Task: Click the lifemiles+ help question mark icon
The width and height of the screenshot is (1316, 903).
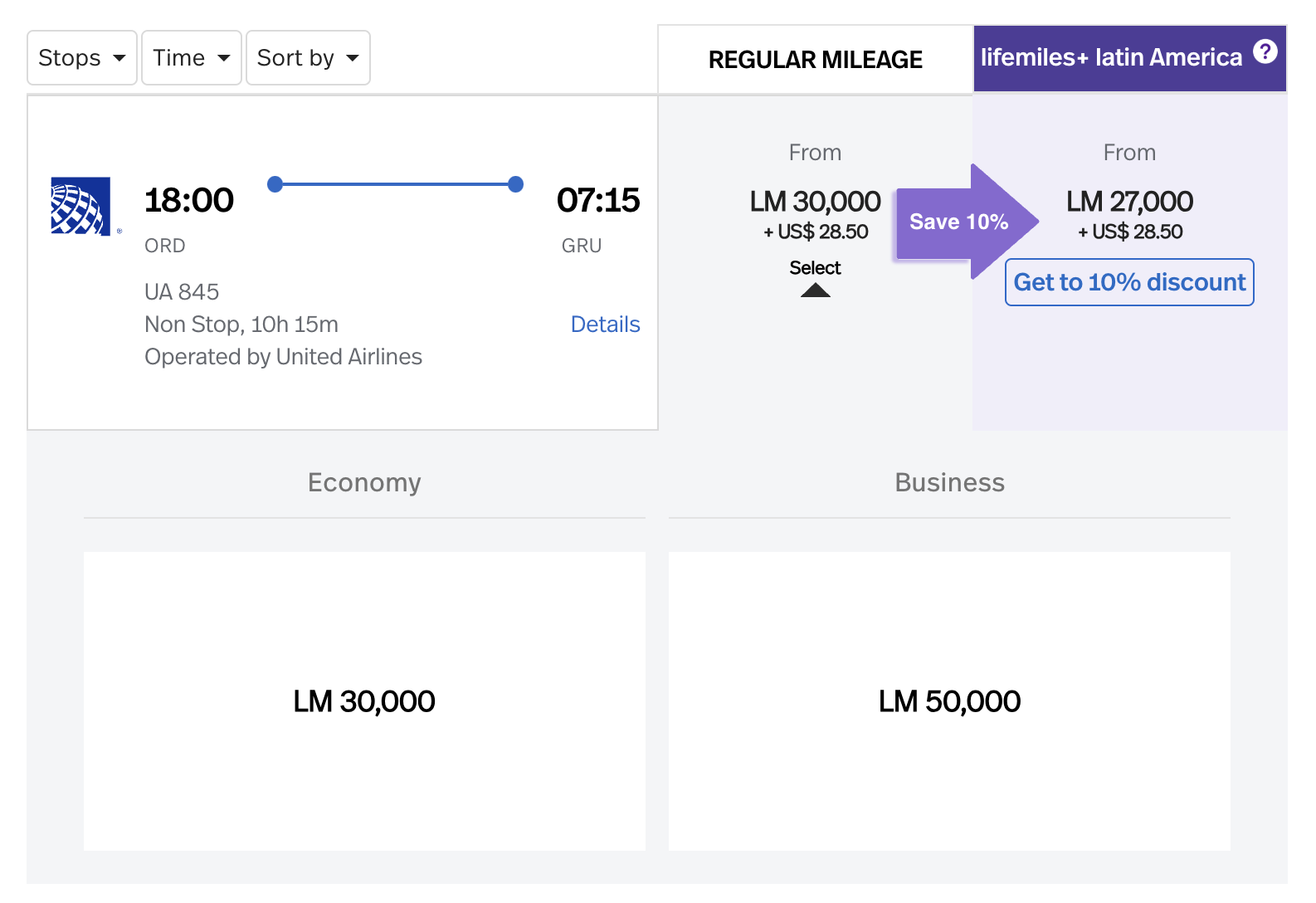Action: pos(1265,51)
